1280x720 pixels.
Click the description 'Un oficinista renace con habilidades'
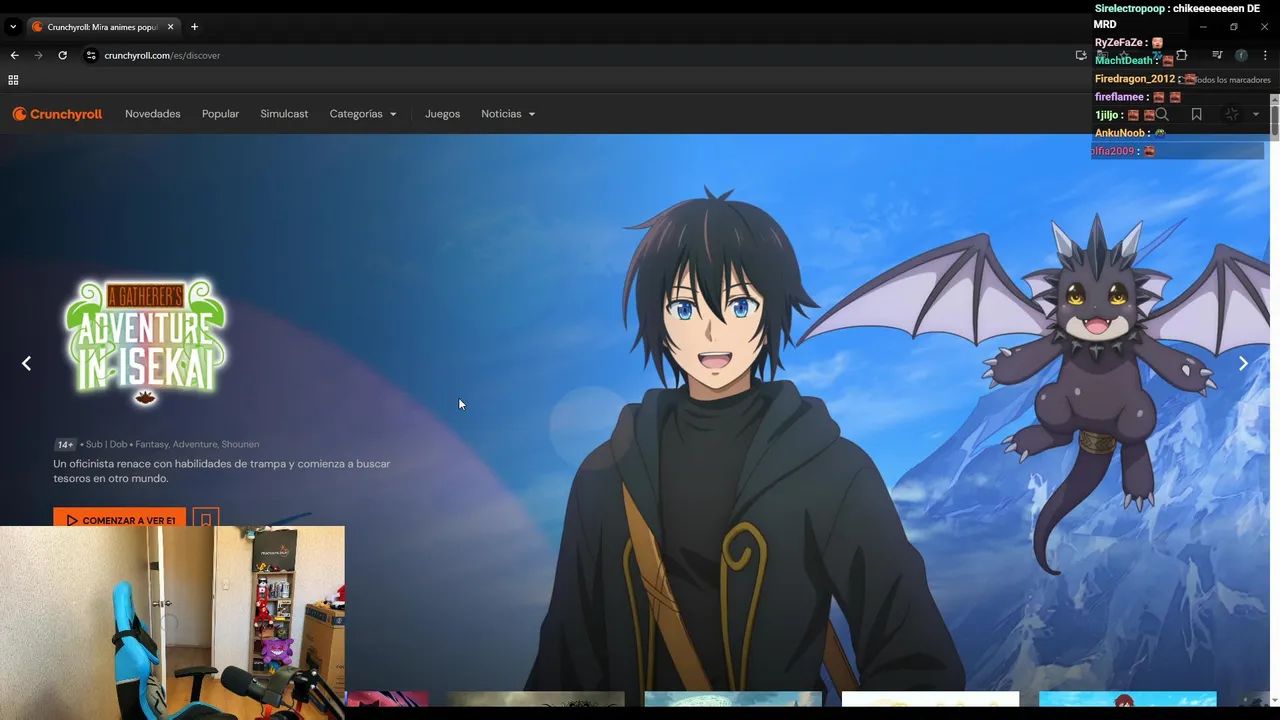[222, 471]
